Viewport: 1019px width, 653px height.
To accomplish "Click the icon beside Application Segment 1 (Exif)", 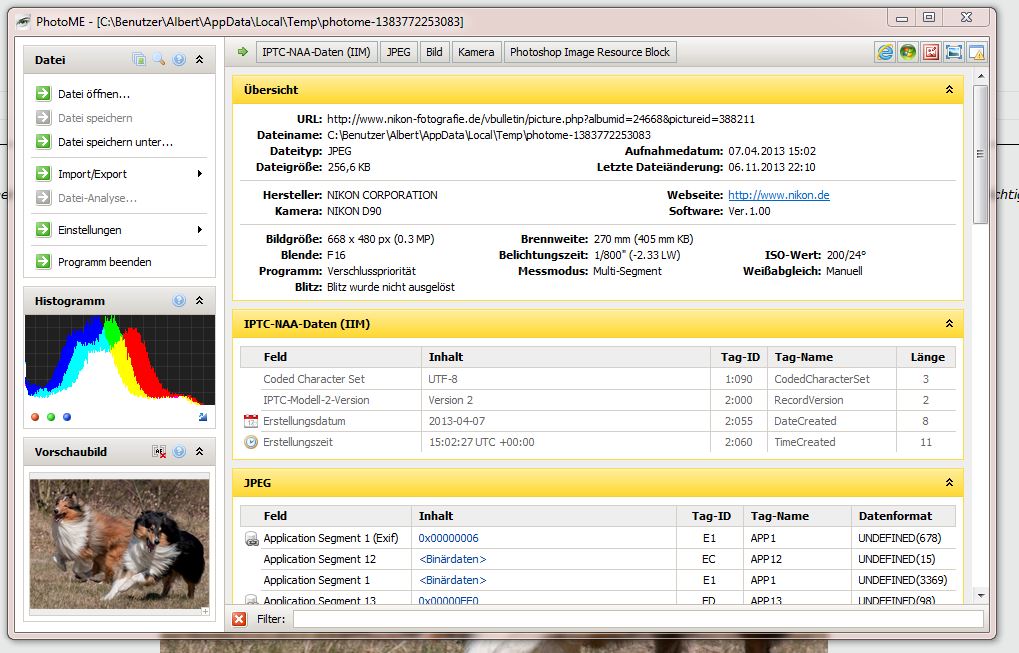I will pos(252,538).
